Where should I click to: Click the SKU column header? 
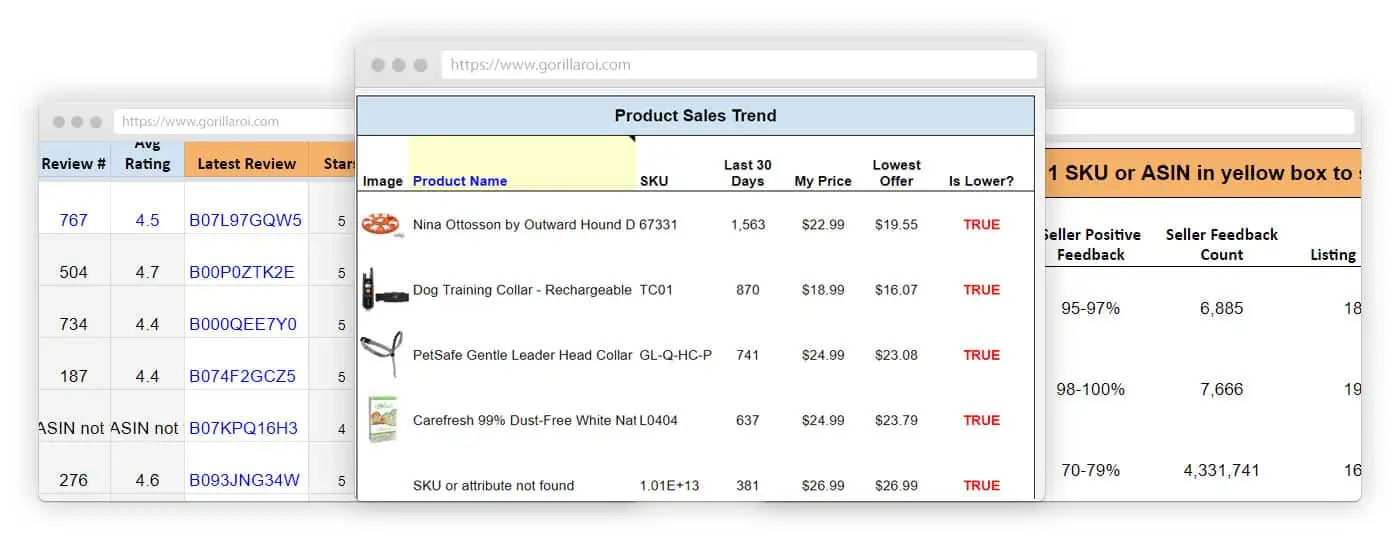pyautogui.click(x=654, y=181)
